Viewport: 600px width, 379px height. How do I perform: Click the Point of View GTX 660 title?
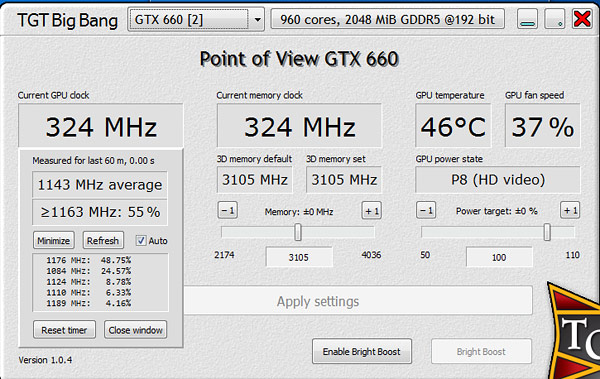299,59
